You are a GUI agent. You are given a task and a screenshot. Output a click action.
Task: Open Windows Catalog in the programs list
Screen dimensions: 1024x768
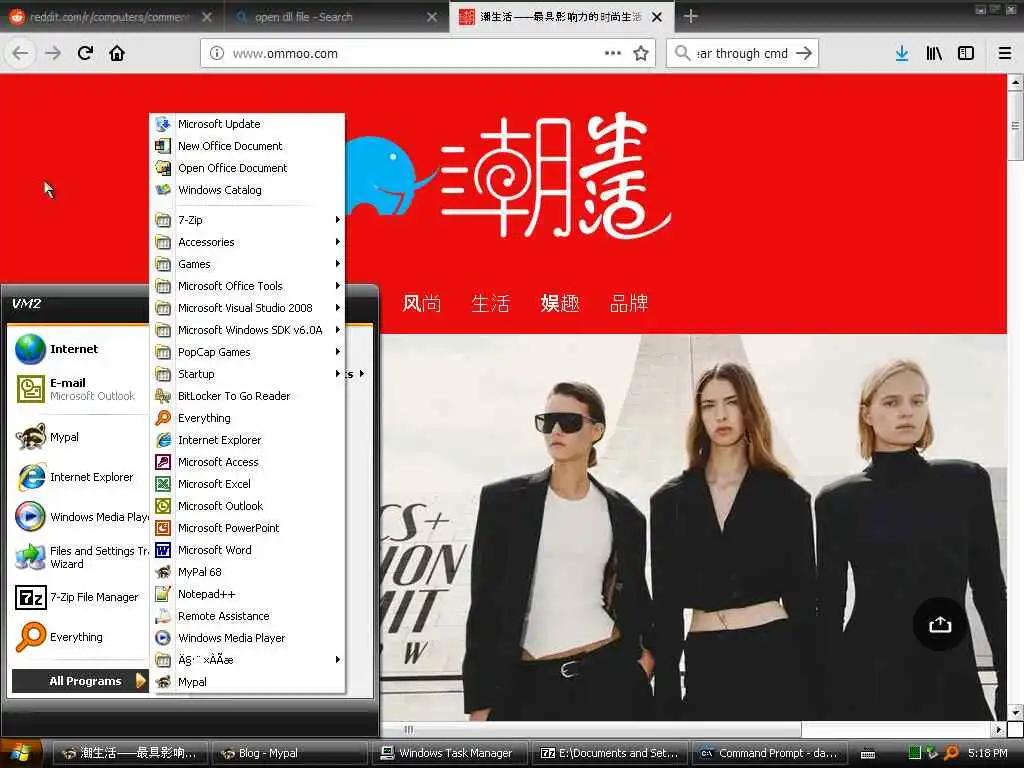(x=247, y=190)
